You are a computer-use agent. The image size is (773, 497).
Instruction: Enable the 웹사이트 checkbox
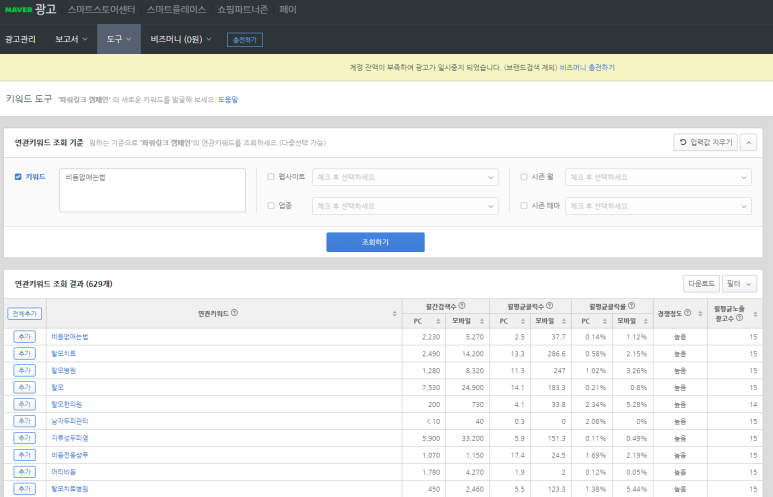click(271, 177)
